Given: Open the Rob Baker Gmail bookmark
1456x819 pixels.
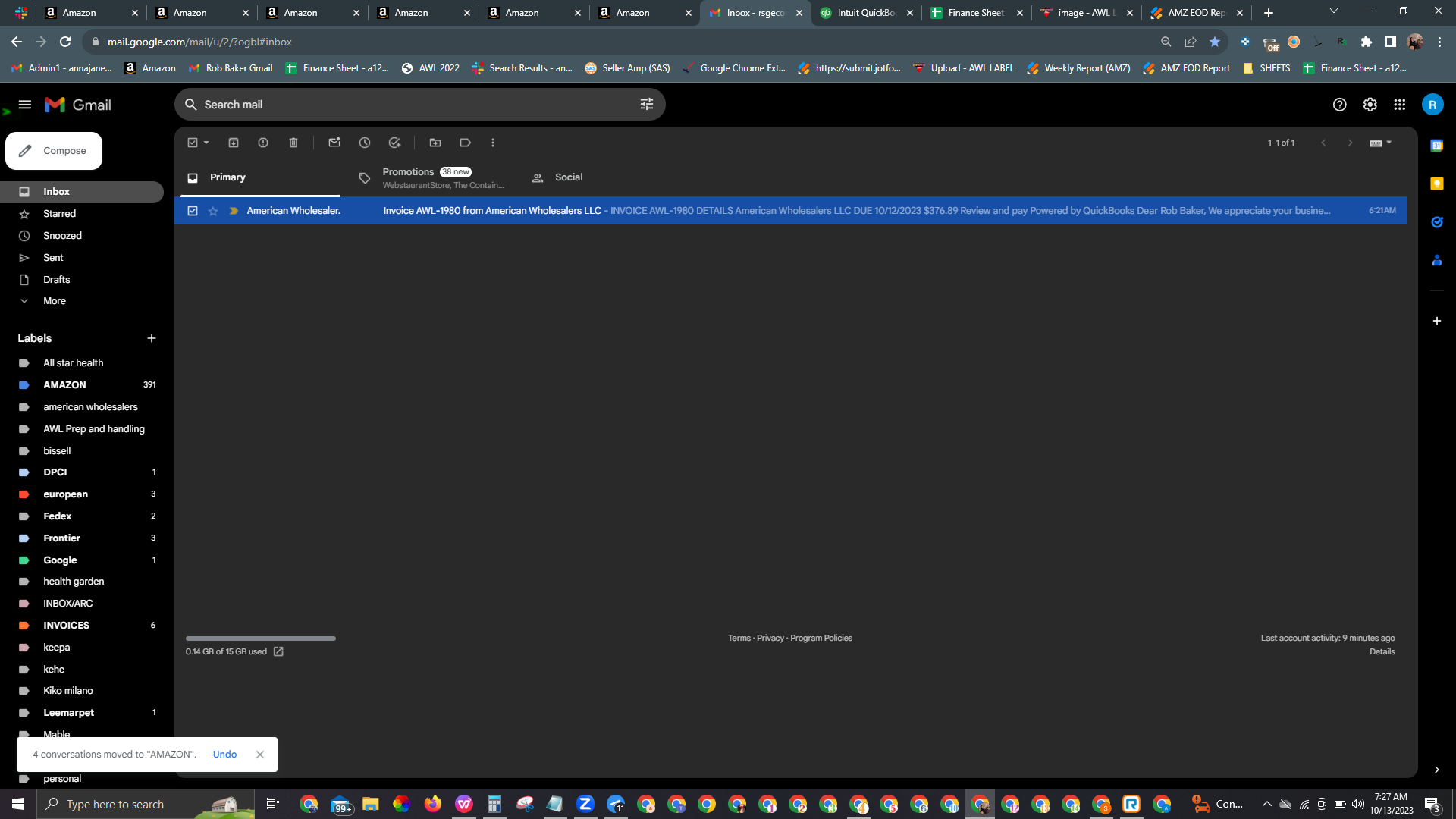Looking at the screenshot, I should [x=231, y=68].
